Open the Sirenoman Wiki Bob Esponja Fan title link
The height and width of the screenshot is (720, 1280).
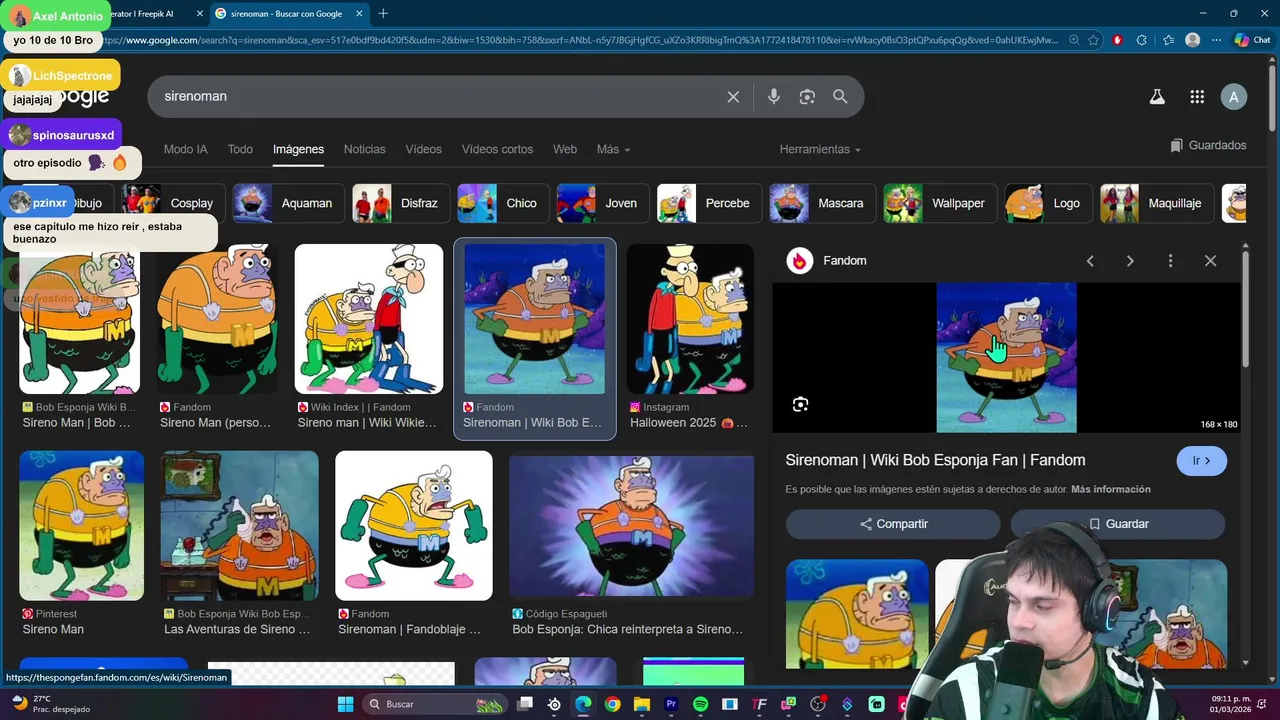click(x=935, y=460)
